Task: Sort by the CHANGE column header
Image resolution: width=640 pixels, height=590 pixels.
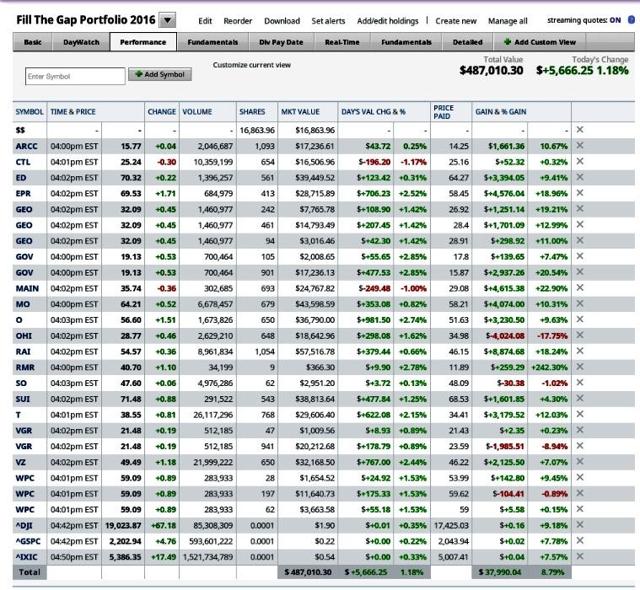Action: (x=162, y=112)
